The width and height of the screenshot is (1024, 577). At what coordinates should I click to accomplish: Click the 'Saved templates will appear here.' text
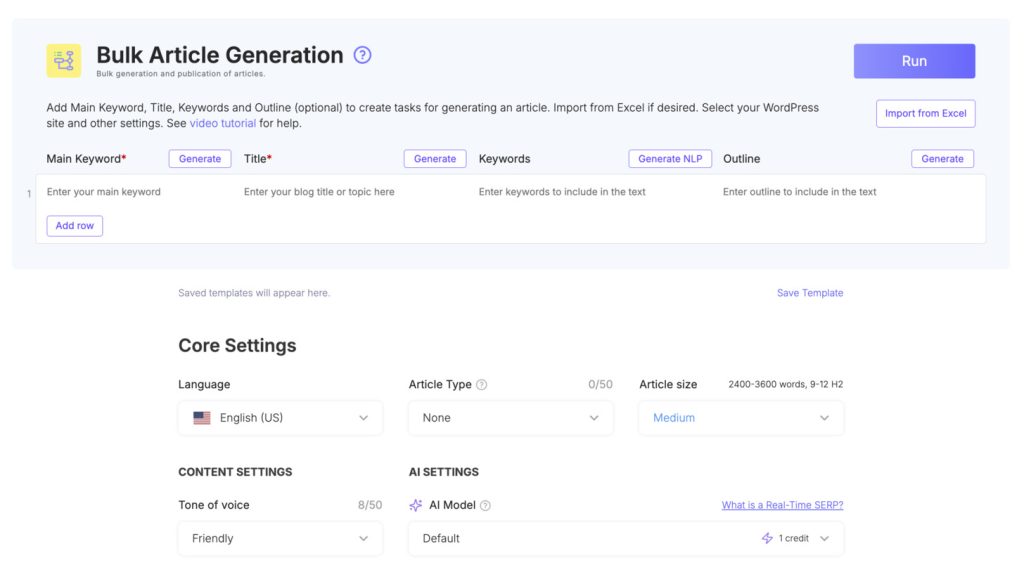pyautogui.click(x=254, y=293)
